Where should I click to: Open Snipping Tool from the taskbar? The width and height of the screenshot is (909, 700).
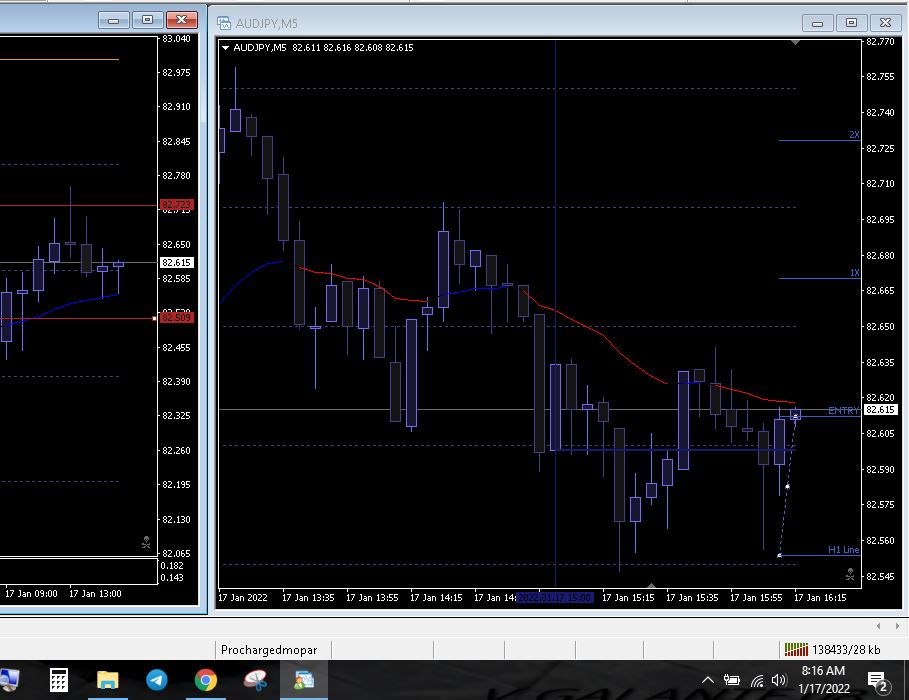(x=255, y=680)
